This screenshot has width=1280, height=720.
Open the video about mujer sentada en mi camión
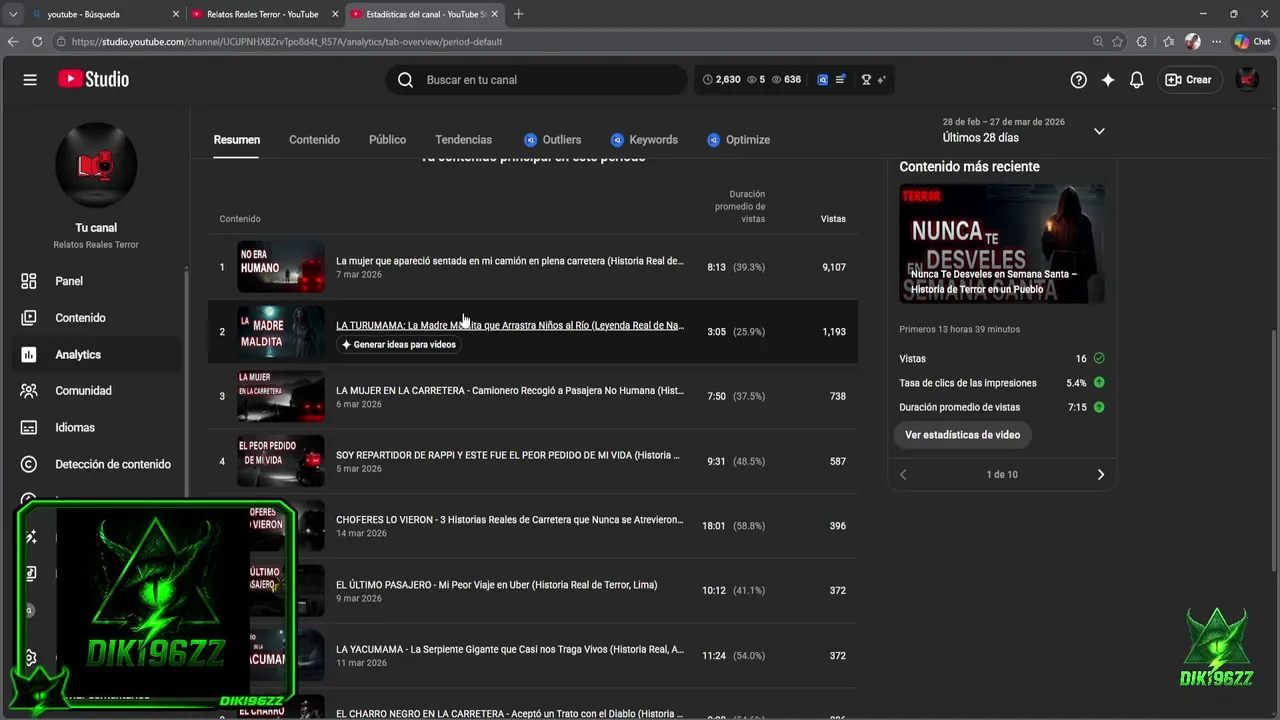click(510, 261)
